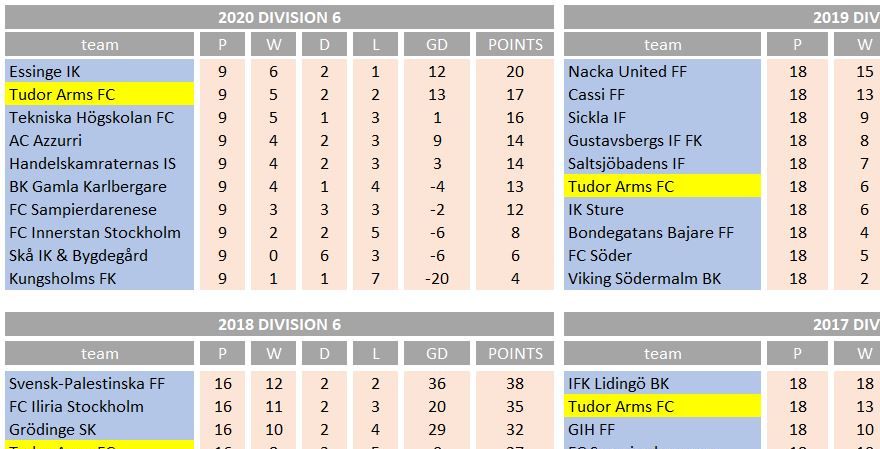Select Tudor Arms FC in 2020 table
Screen dimensions: 880x449
point(99,94)
